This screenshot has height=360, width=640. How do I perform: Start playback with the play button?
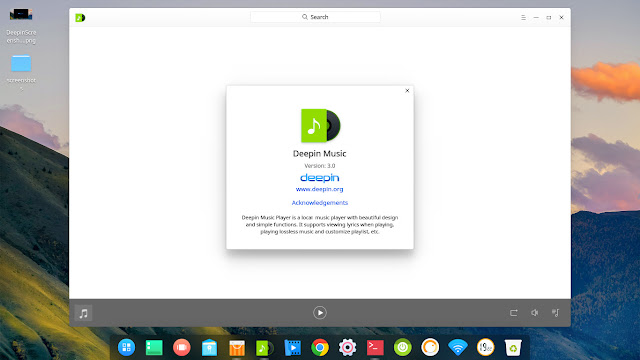click(320, 313)
